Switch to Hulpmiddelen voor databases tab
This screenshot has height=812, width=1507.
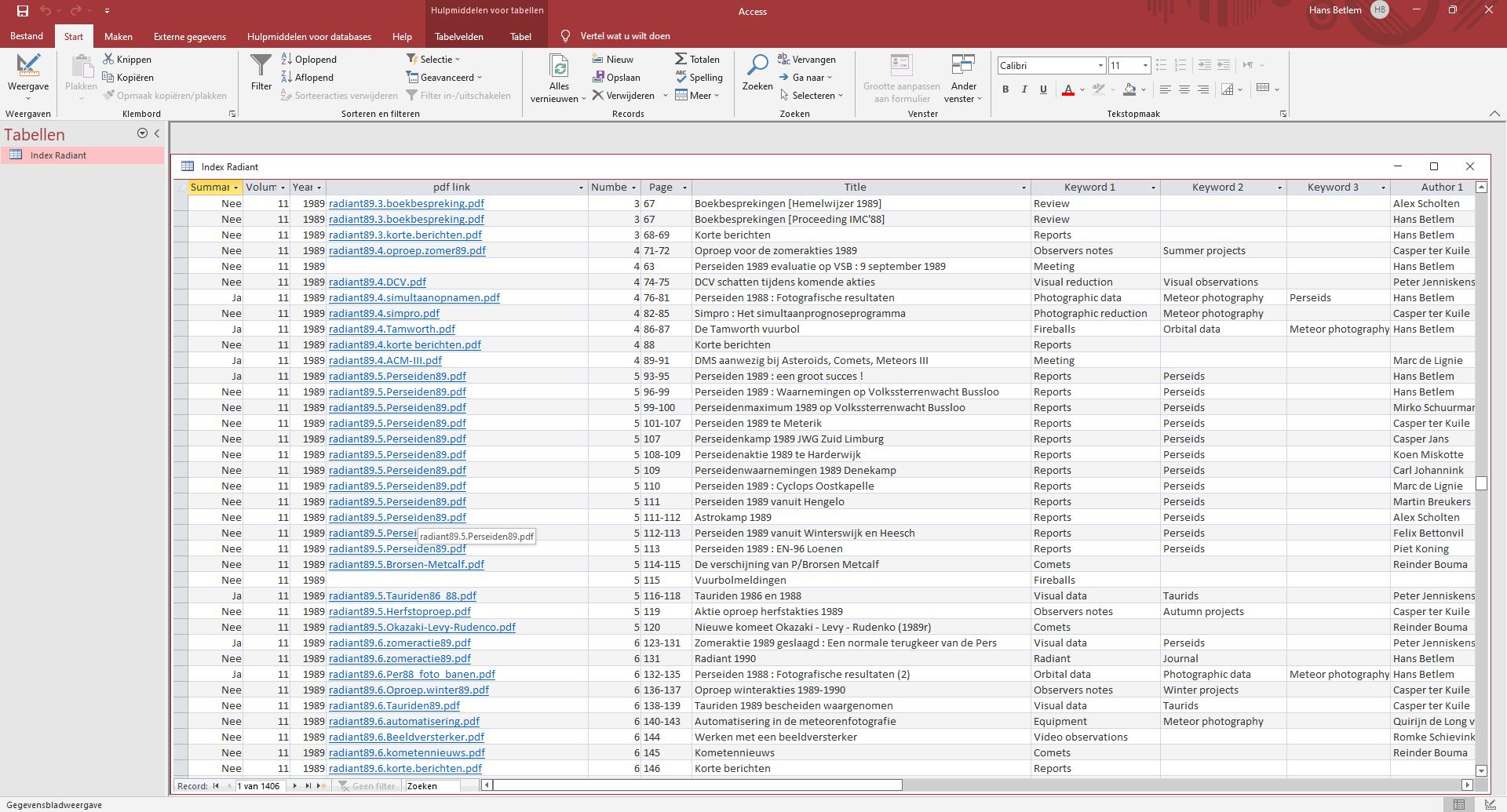click(309, 36)
